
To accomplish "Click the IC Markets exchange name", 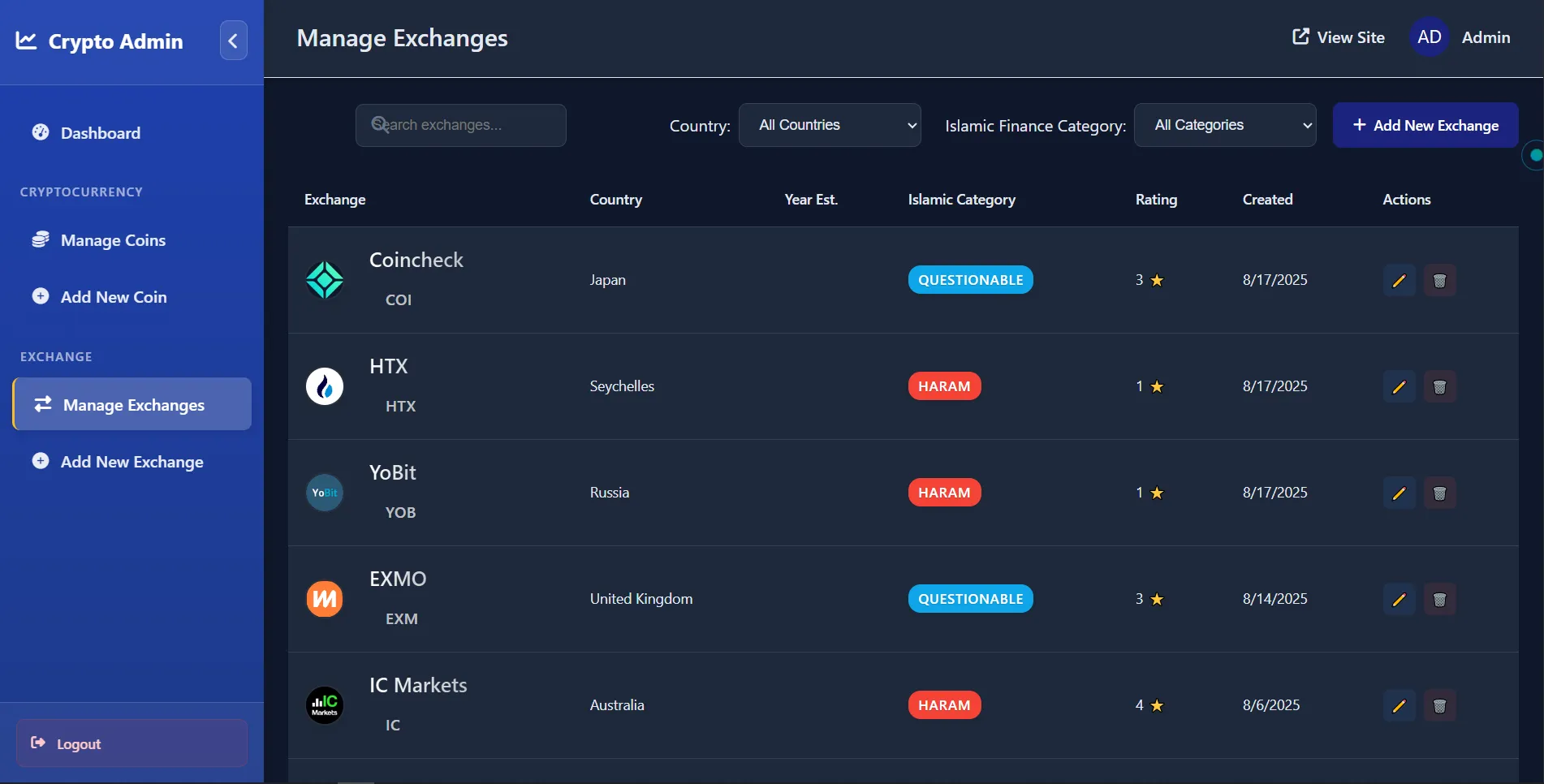I will pos(418,685).
